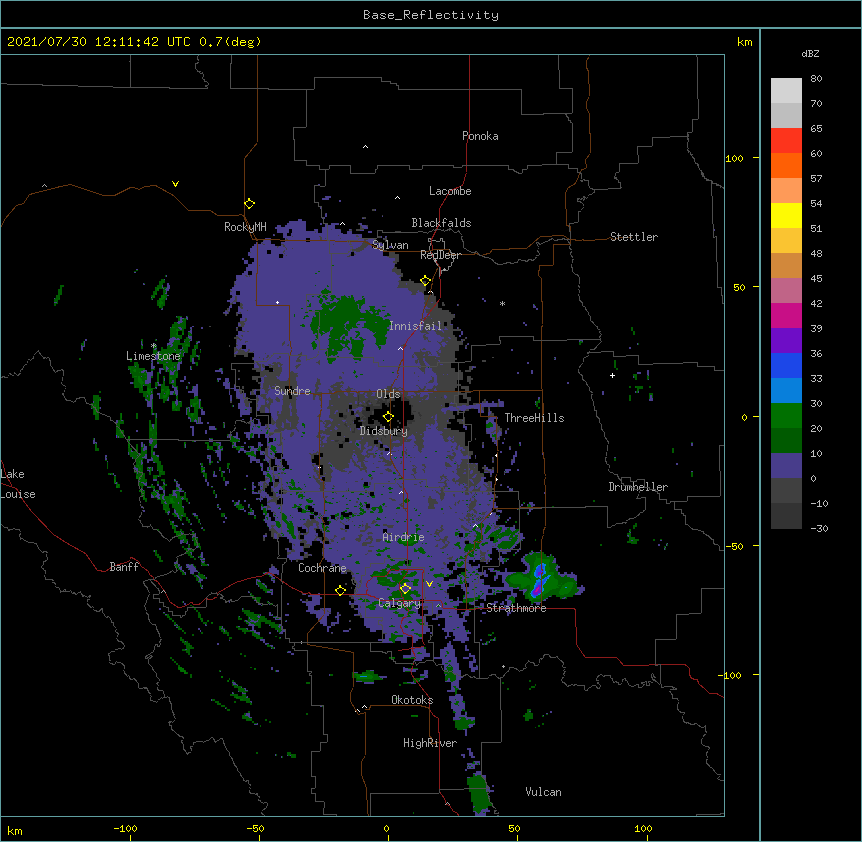Click the yellow V marker in the northwest
The height and width of the screenshot is (842, 862).
tap(175, 184)
